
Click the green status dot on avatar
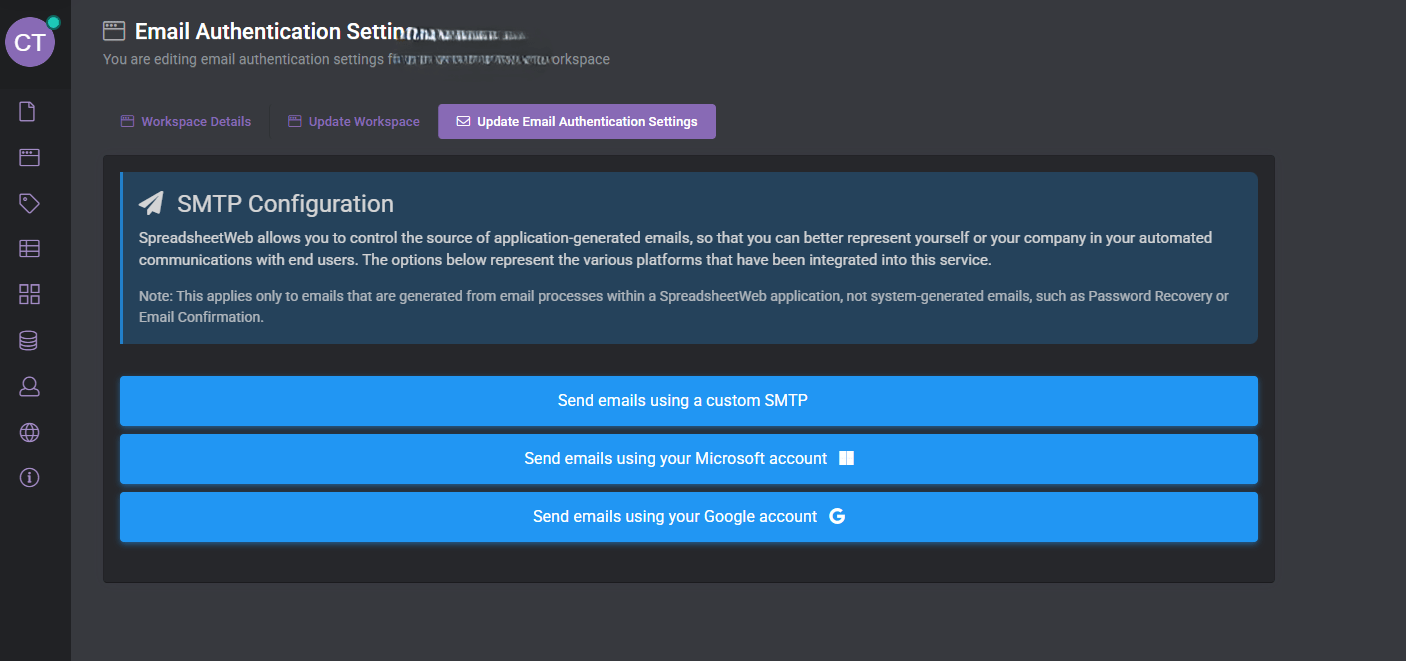tap(53, 22)
